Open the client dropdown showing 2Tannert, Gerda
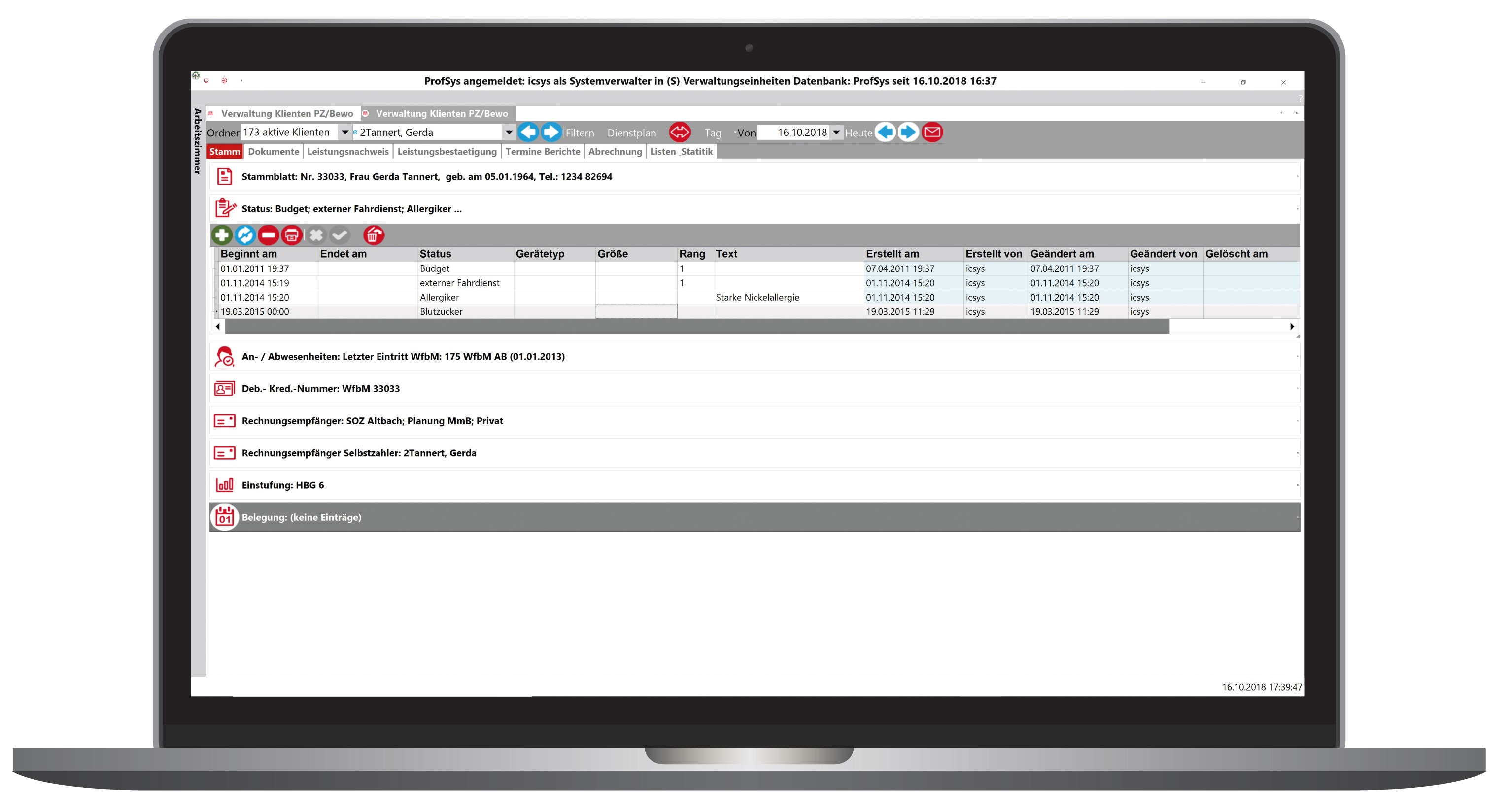The image size is (1512, 803). click(x=509, y=133)
